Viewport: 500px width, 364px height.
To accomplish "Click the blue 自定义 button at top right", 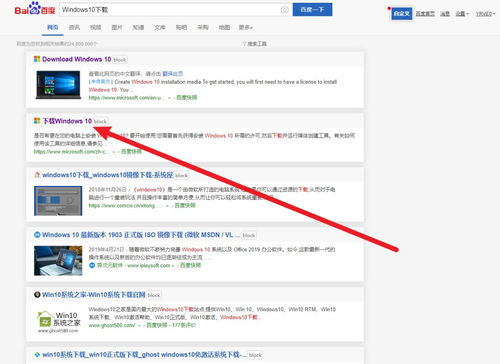I will [x=402, y=14].
